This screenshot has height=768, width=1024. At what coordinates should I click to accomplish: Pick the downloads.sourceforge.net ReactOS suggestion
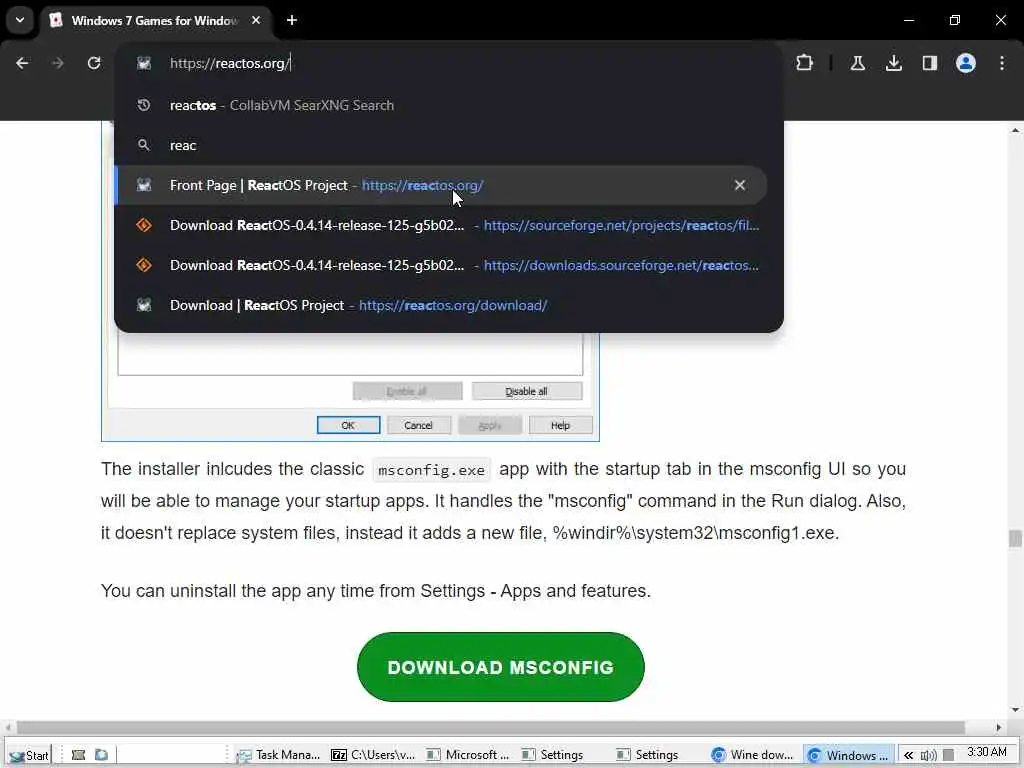[x=441, y=265]
